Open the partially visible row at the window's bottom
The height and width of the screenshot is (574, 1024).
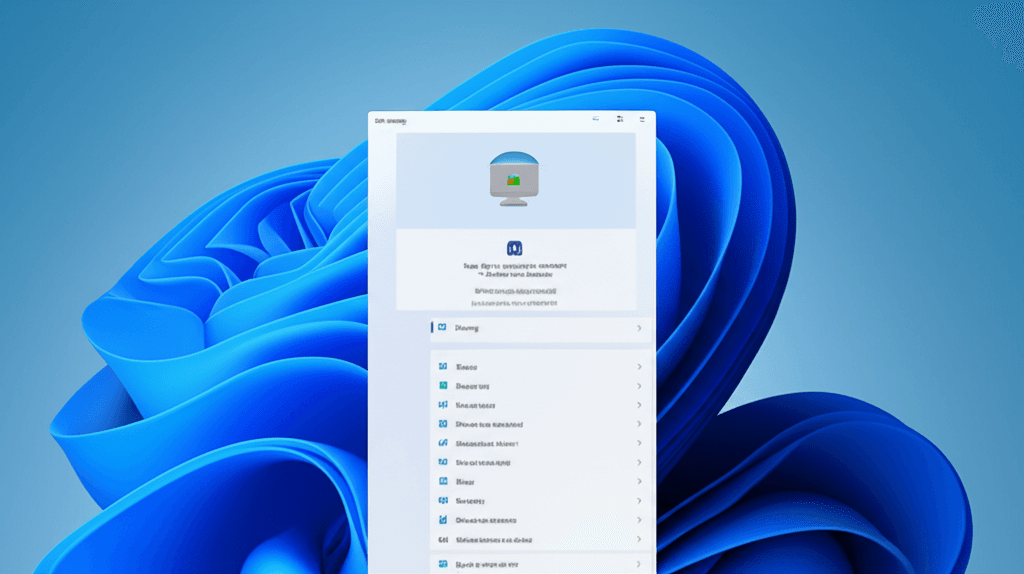pyautogui.click(x=541, y=564)
